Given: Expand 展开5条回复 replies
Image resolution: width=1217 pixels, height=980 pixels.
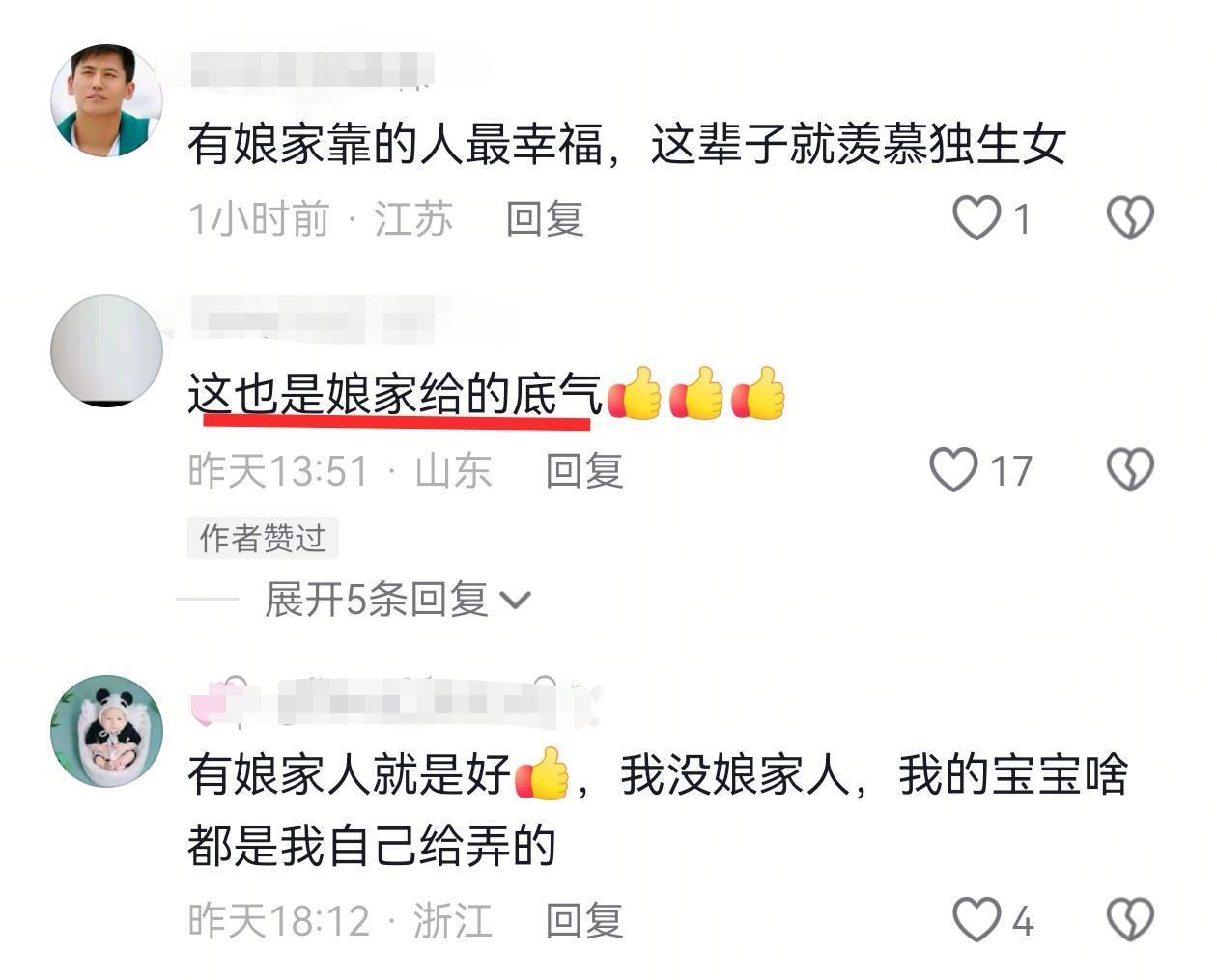Looking at the screenshot, I should tap(398, 600).
